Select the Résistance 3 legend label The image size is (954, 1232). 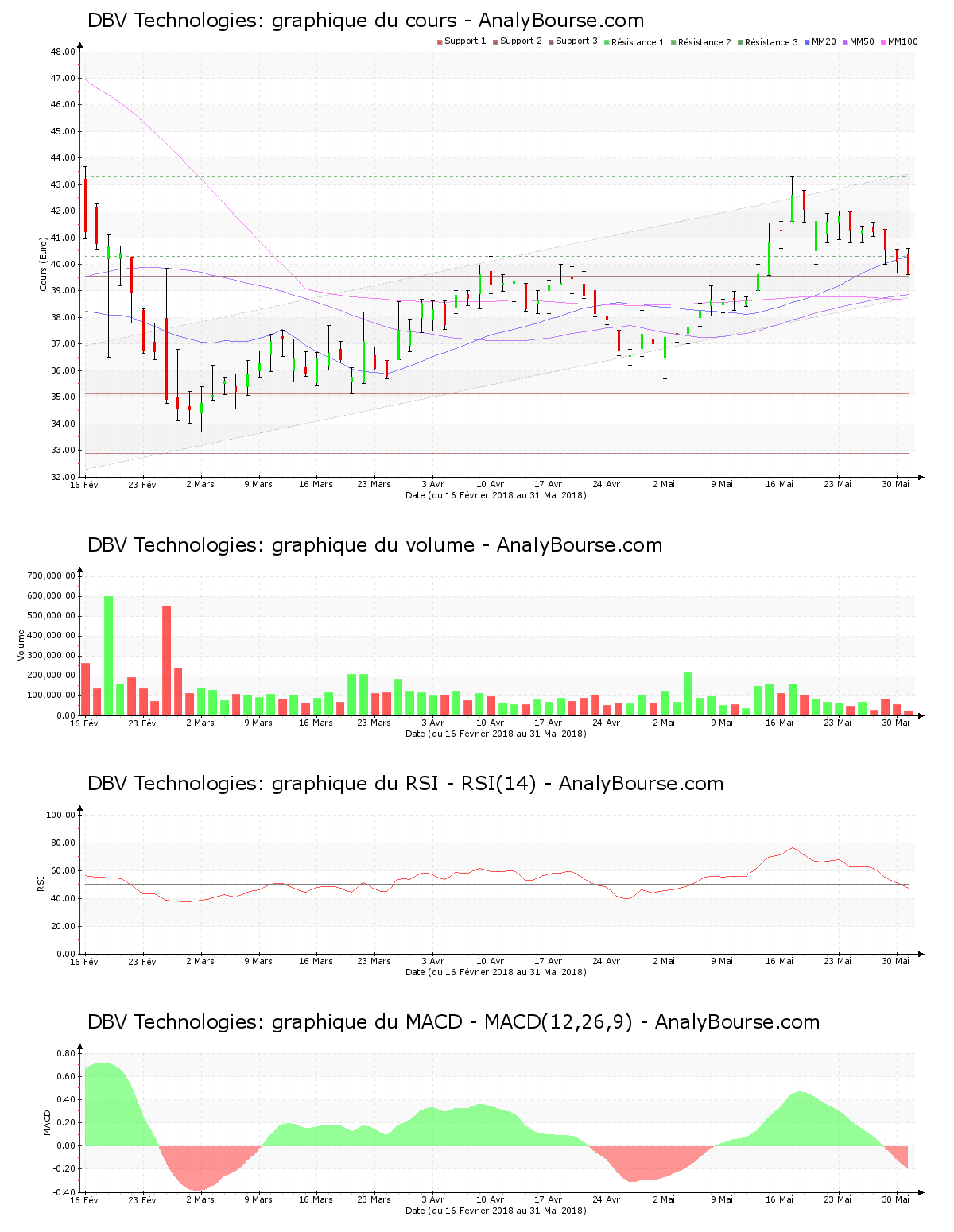tap(771, 42)
